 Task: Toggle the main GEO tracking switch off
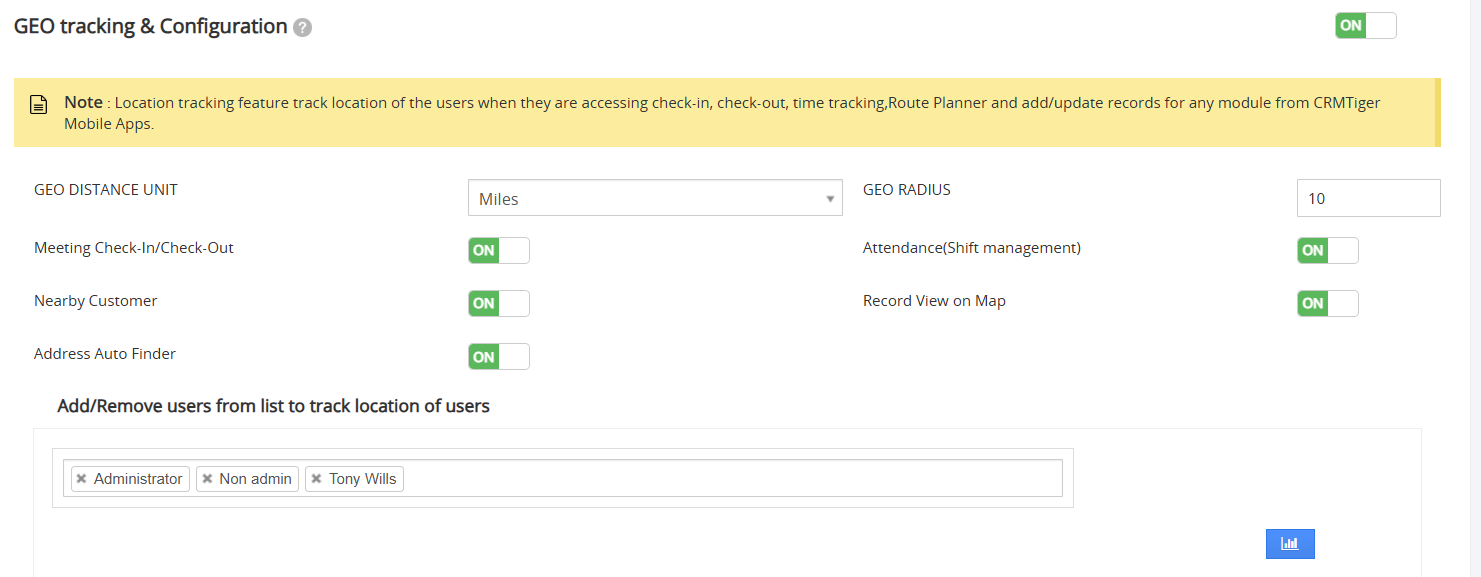tap(1366, 26)
